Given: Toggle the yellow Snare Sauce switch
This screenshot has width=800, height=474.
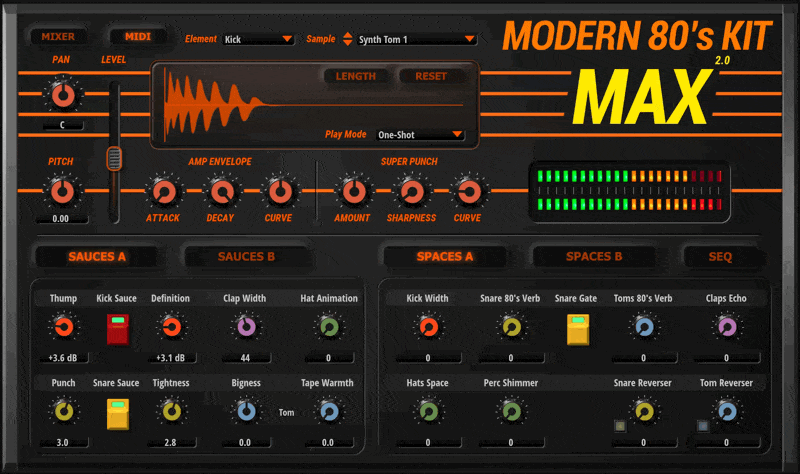Looking at the screenshot, I should tap(119, 412).
